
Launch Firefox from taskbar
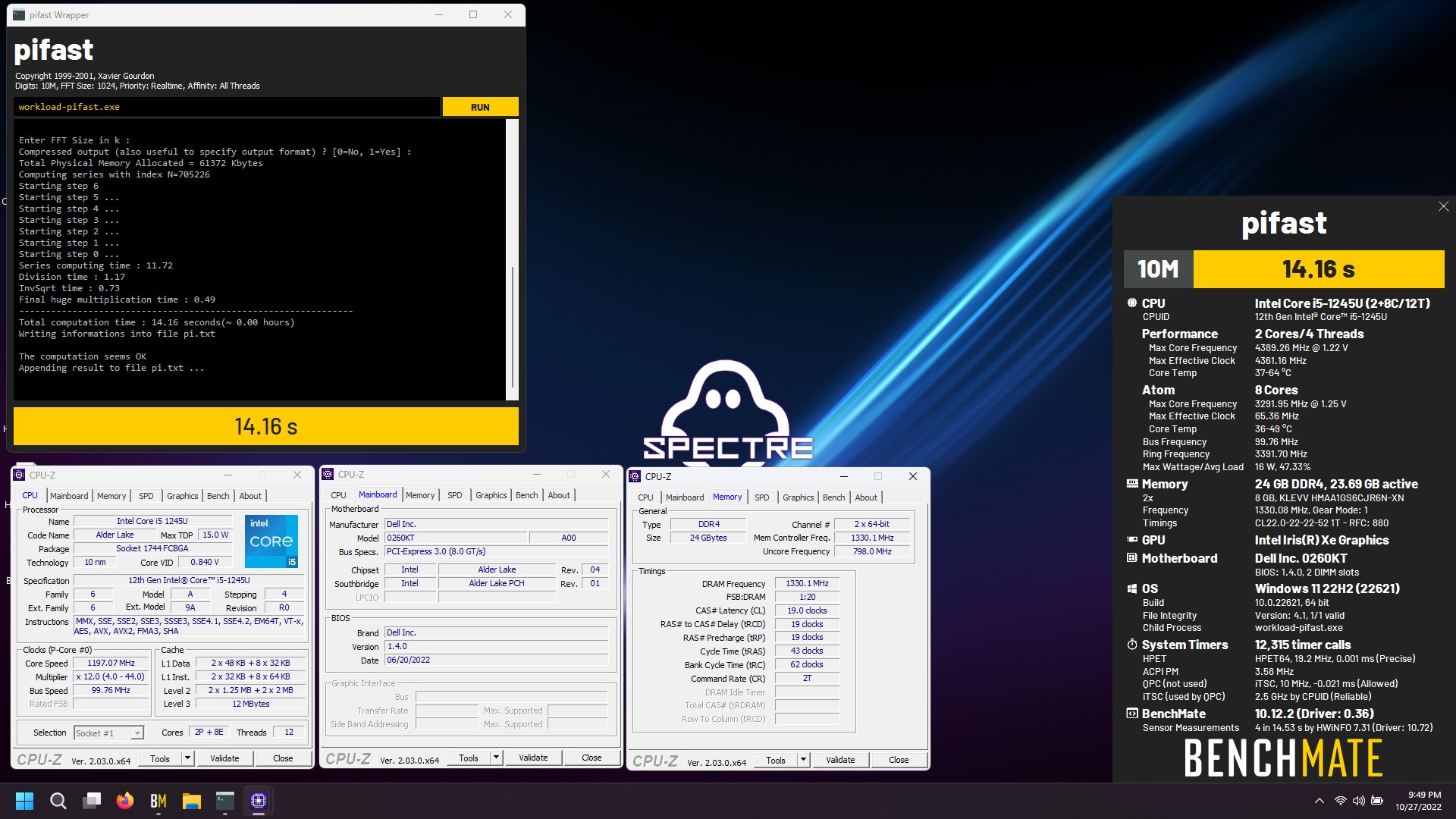pyautogui.click(x=125, y=801)
